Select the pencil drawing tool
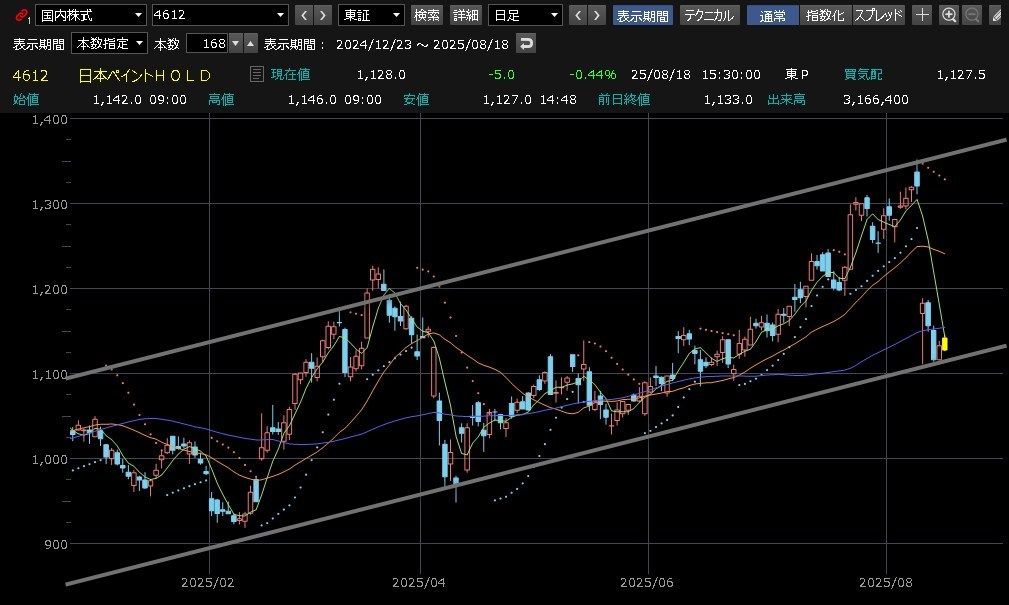This screenshot has height=605, width=1009. 997,15
